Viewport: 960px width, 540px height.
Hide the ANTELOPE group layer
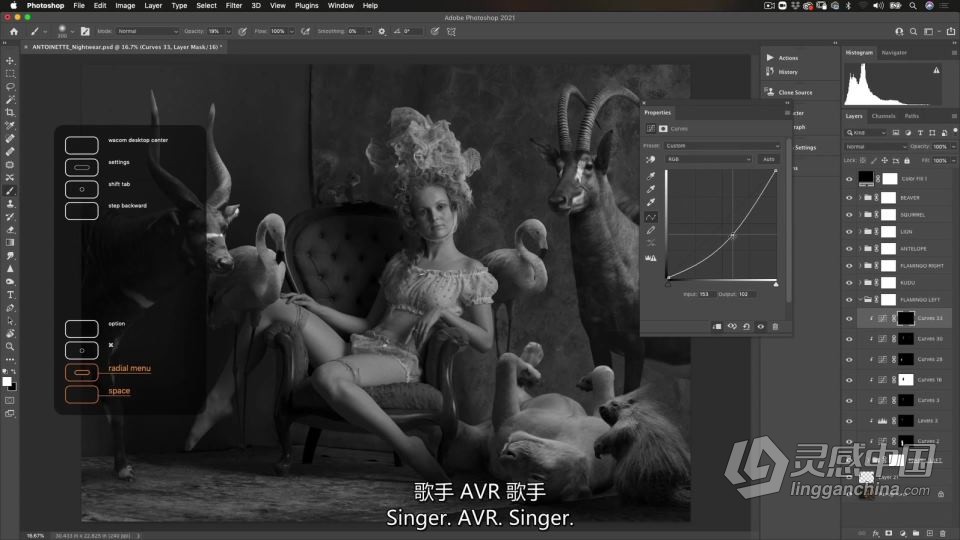pos(849,249)
